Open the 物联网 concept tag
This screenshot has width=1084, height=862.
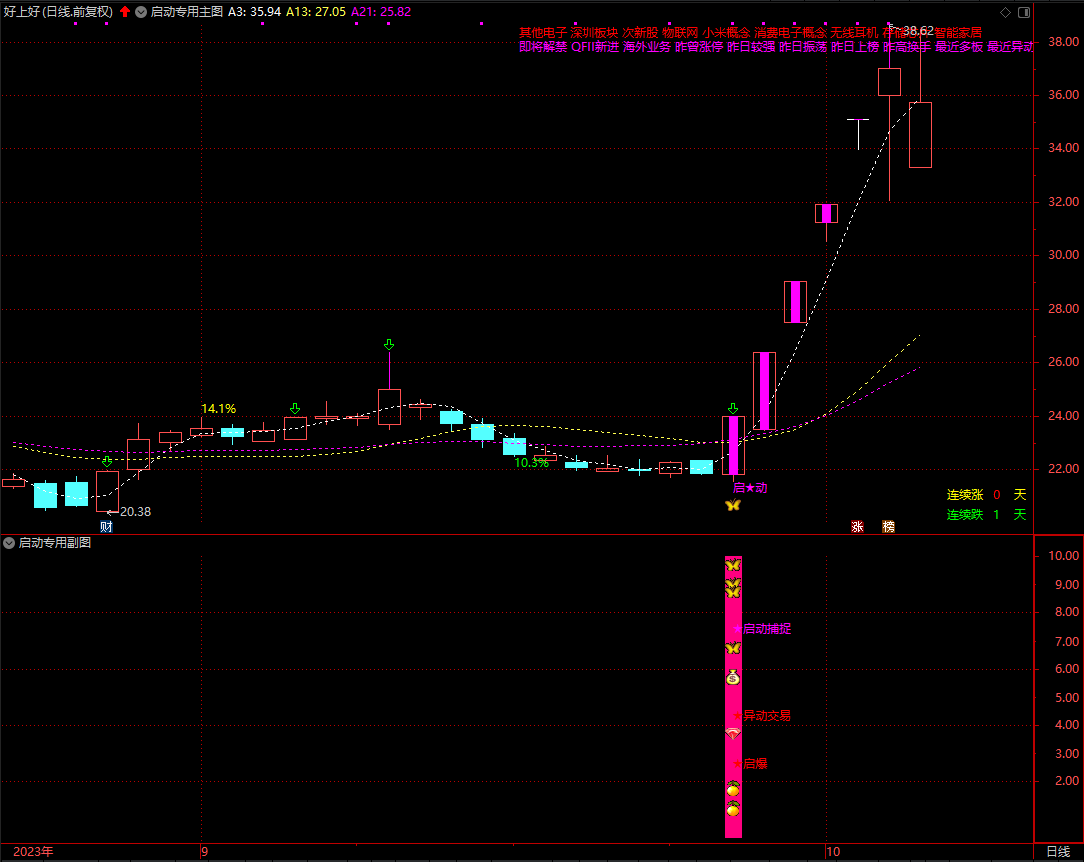click(x=680, y=32)
